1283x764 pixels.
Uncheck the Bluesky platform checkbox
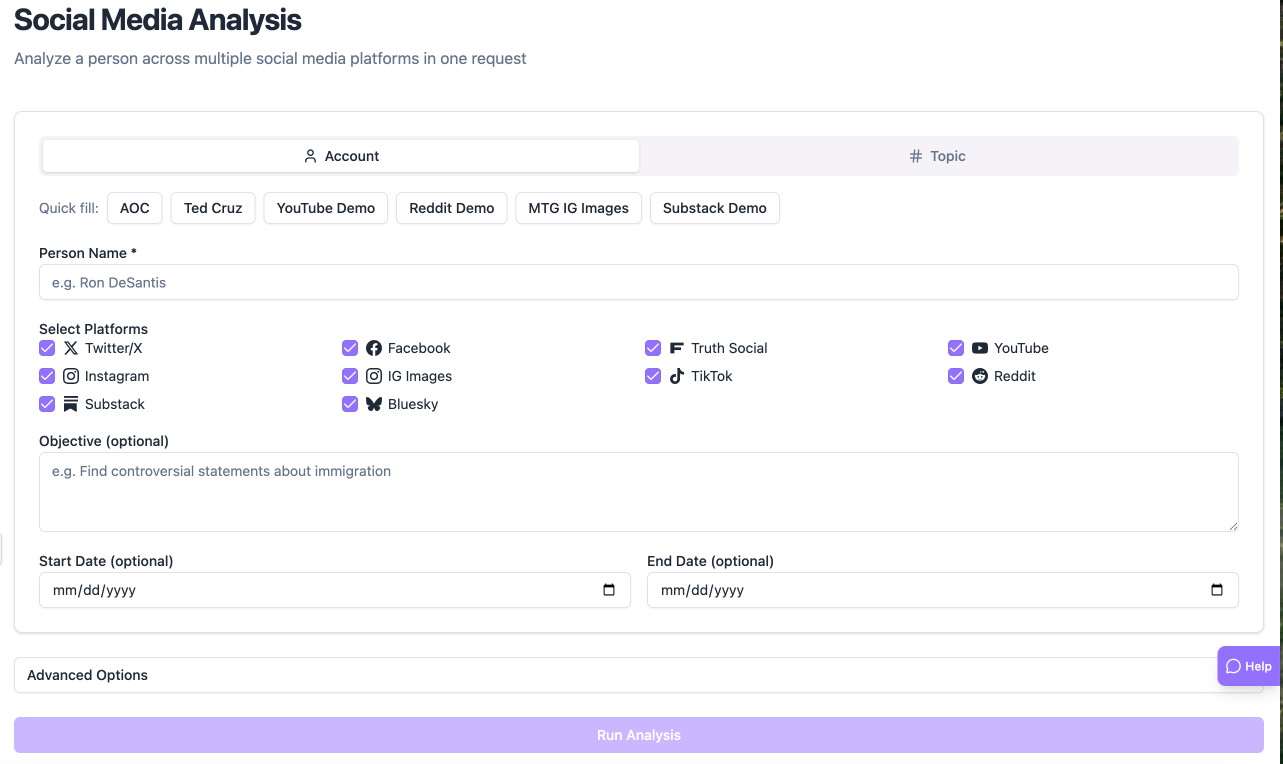[350, 404]
